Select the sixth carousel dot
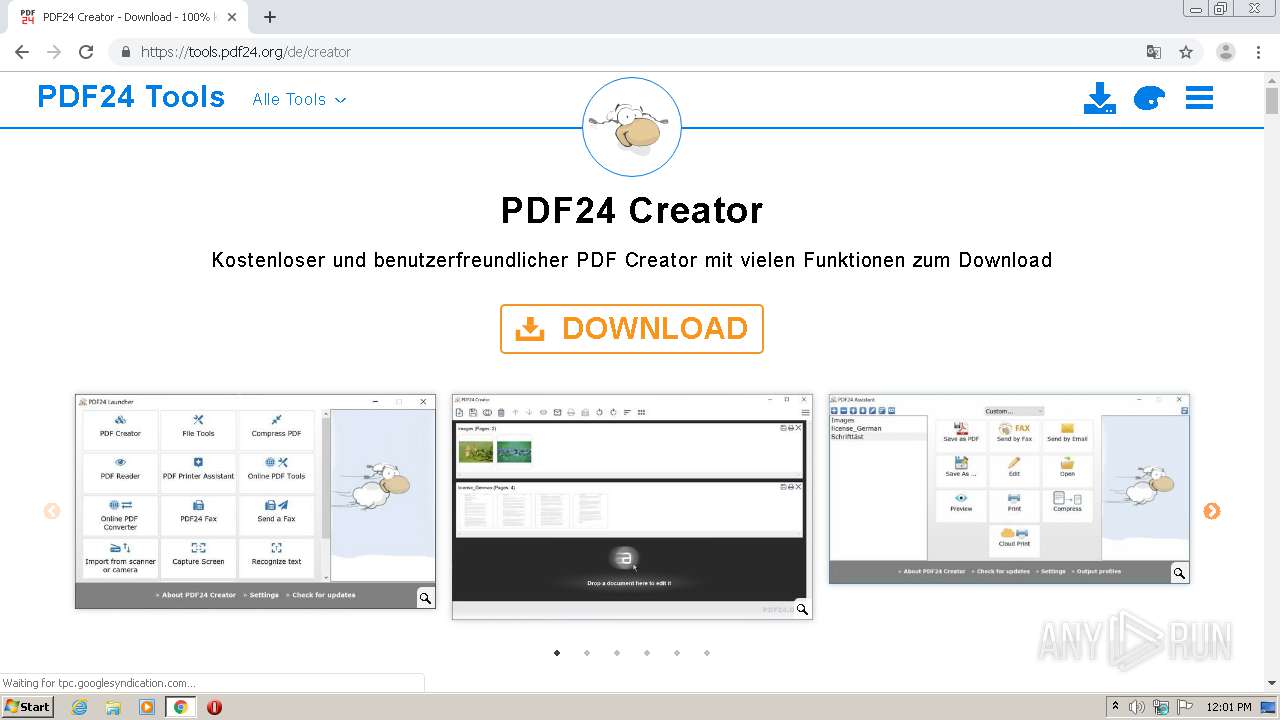The height and width of the screenshot is (720, 1280). click(x=707, y=653)
